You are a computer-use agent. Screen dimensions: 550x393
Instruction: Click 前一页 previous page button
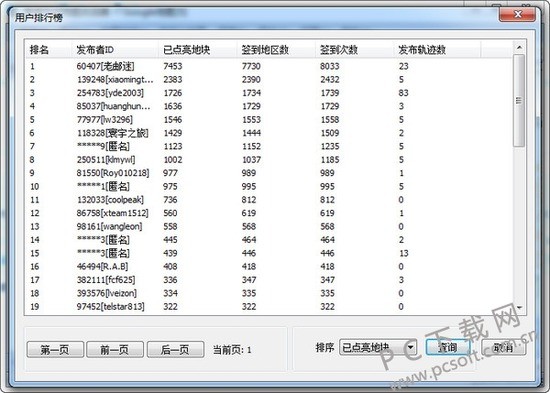(x=115, y=349)
